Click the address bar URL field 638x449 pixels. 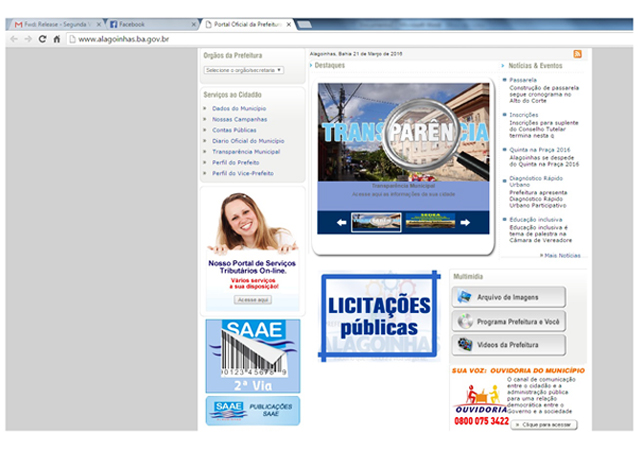pos(350,39)
